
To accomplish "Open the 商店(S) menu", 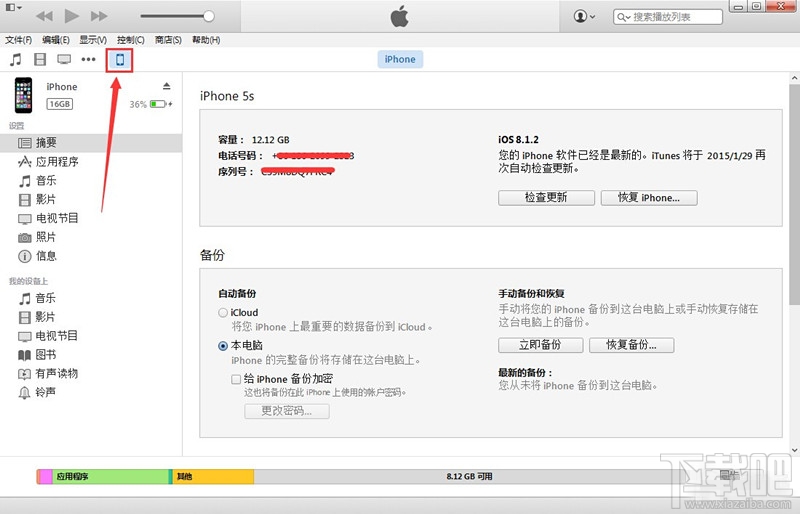I will tap(168, 40).
